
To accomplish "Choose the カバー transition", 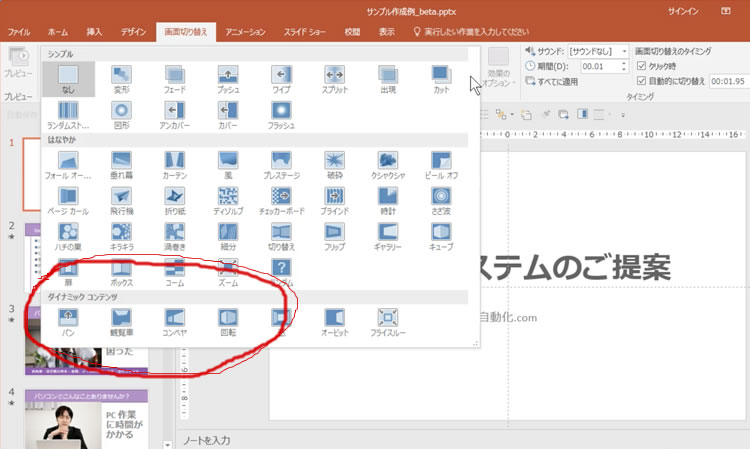I will pyautogui.click(x=228, y=115).
